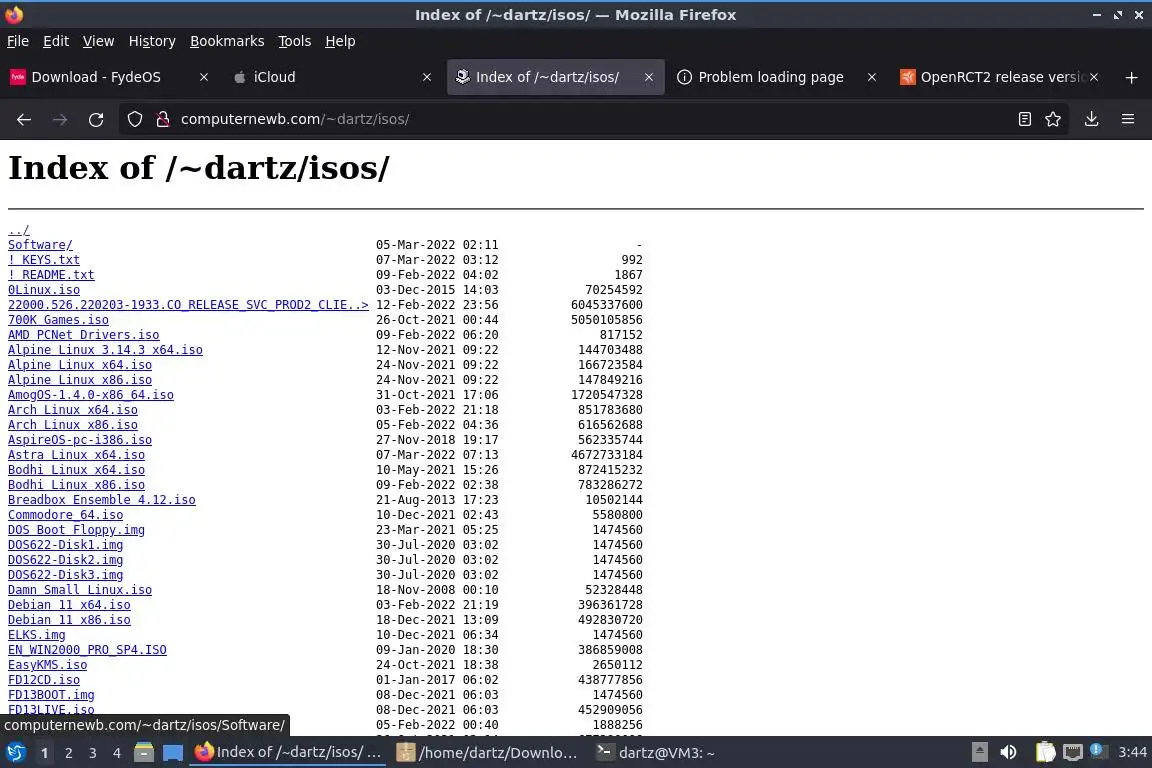This screenshot has height=768, width=1152.
Task: Open !_KEYS.txt file link
Action: [44, 260]
